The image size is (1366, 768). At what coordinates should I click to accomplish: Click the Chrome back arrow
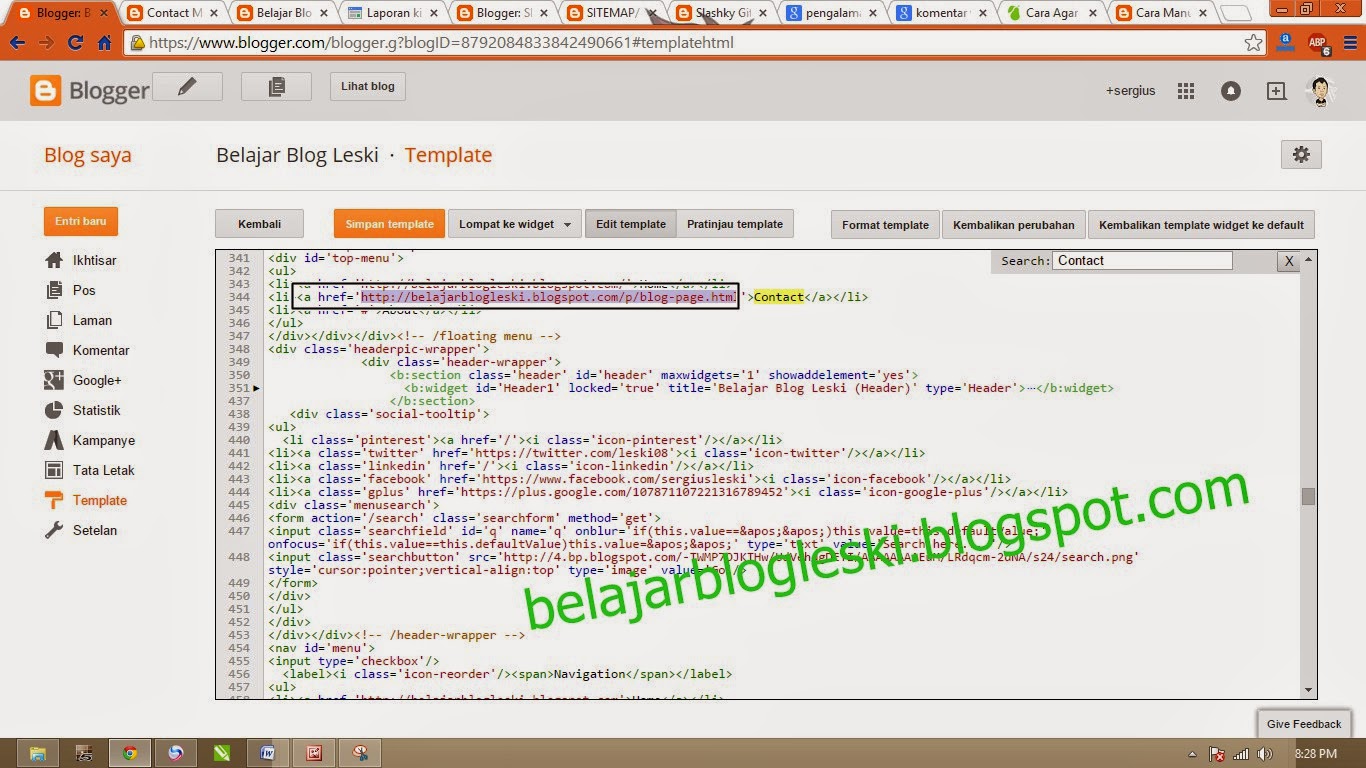point(17,43)
